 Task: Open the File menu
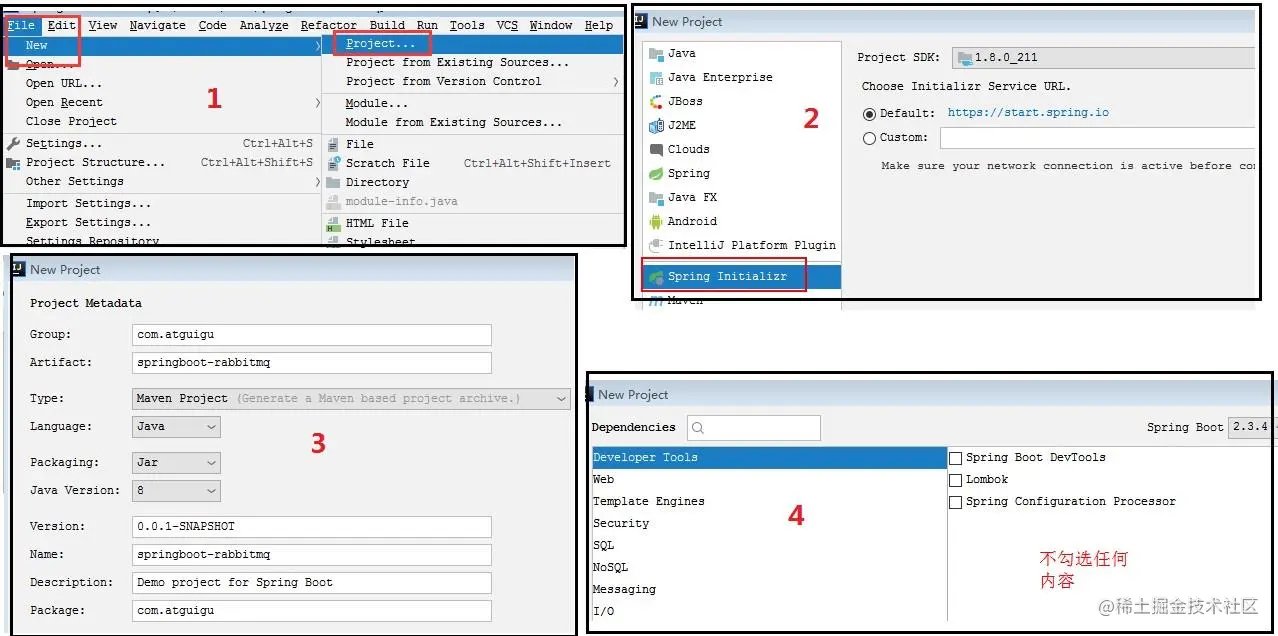21,25
